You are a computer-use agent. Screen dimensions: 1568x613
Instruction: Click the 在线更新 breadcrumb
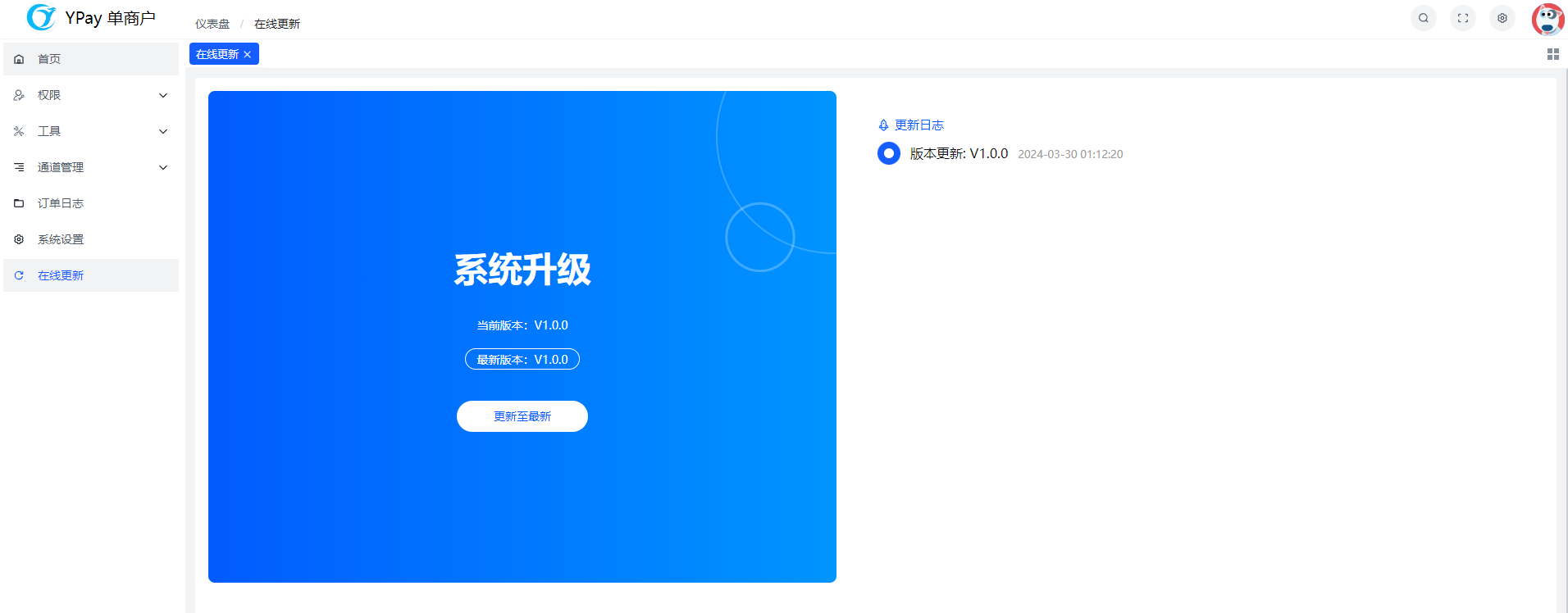coord(277,24)
